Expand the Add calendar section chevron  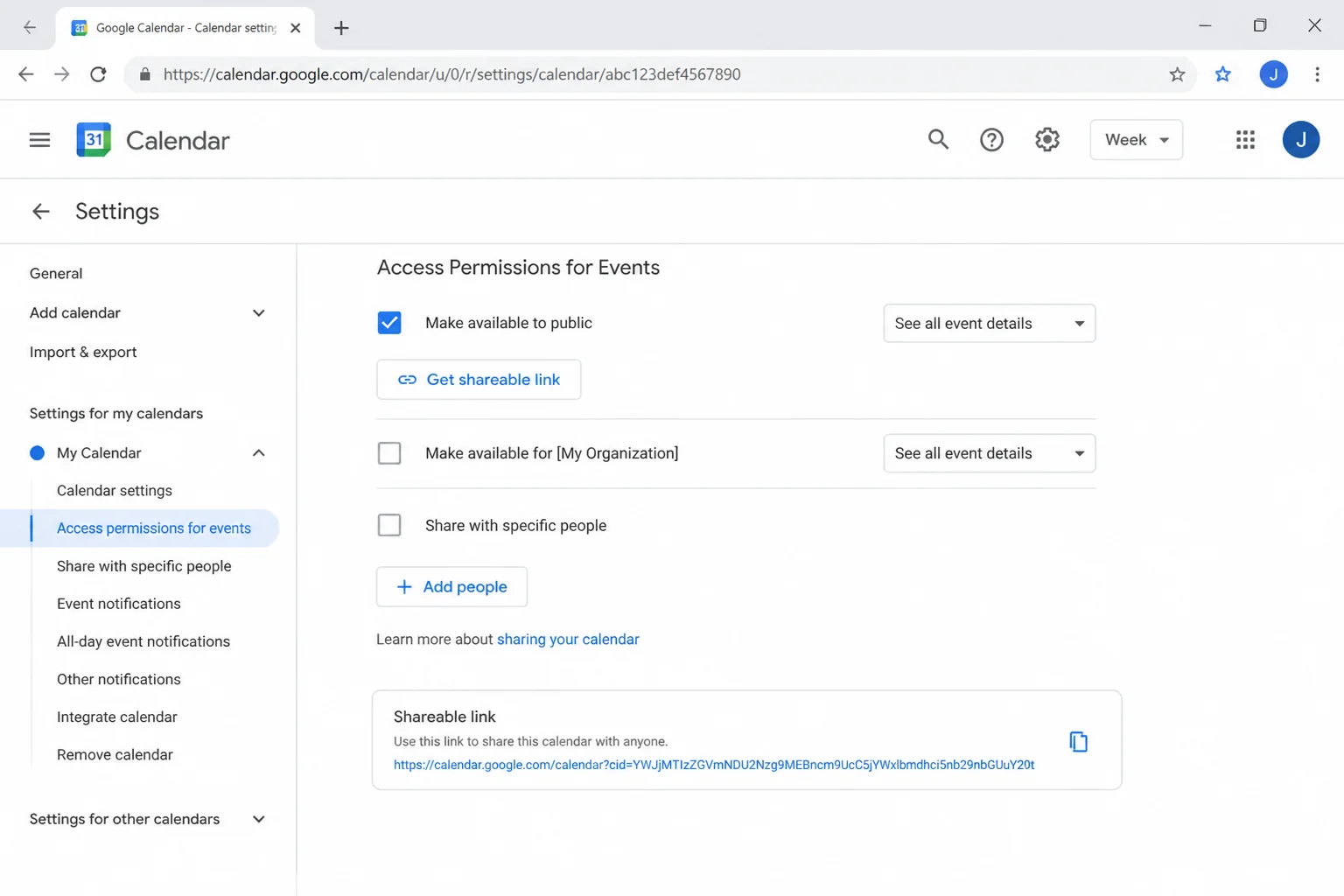point(258,313)
